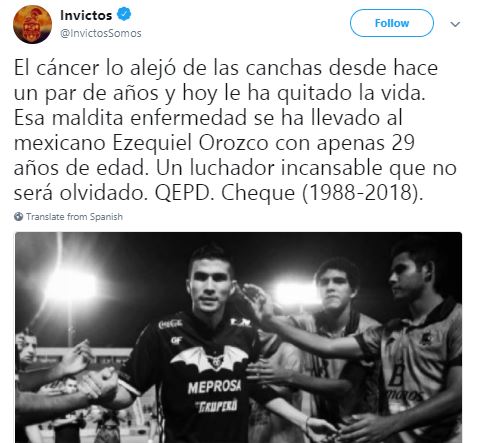Viewport: 480px width, 443px height.
Task: Click the globe icon beside Translate
Action: coord(18,217)
